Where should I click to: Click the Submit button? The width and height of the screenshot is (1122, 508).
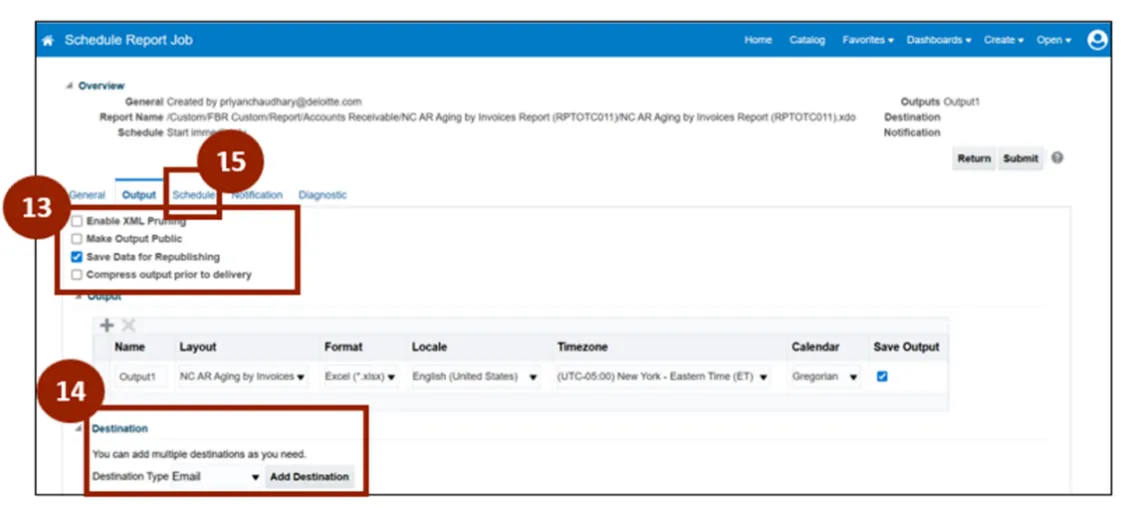(x=1020, y=159)
